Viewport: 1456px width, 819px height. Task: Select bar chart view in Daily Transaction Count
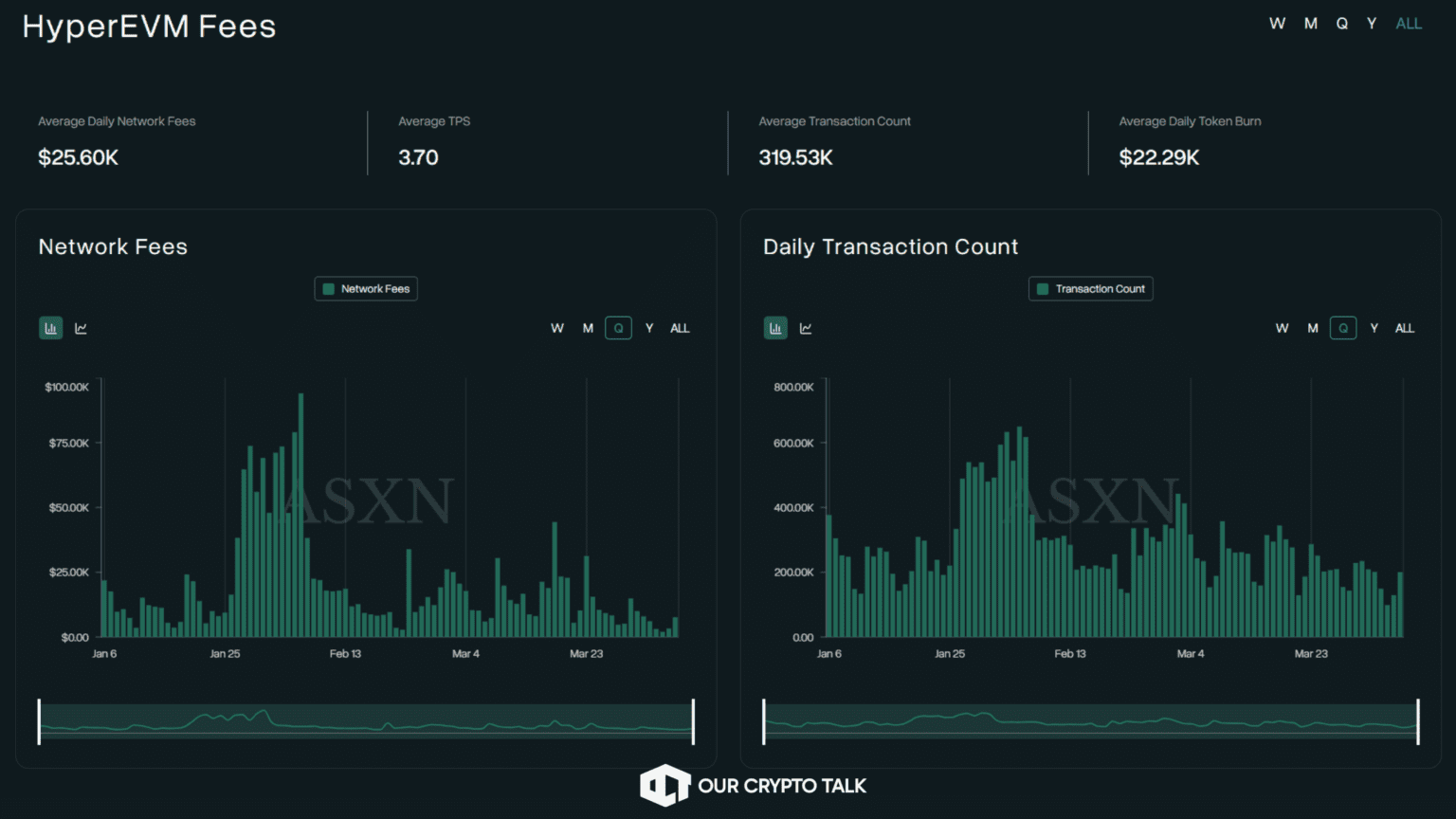[775, 328]
